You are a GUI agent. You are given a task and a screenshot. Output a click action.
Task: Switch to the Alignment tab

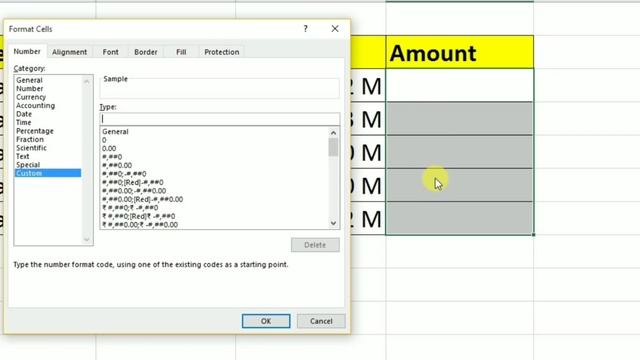pos(69,52)
